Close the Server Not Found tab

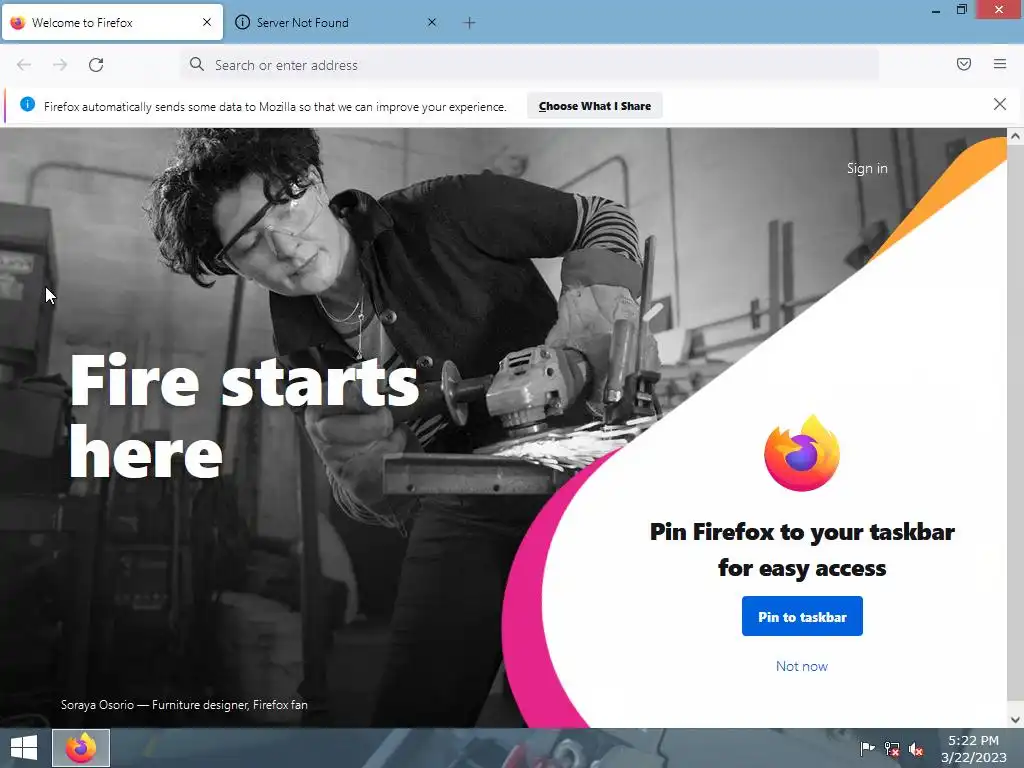[432, 23]
